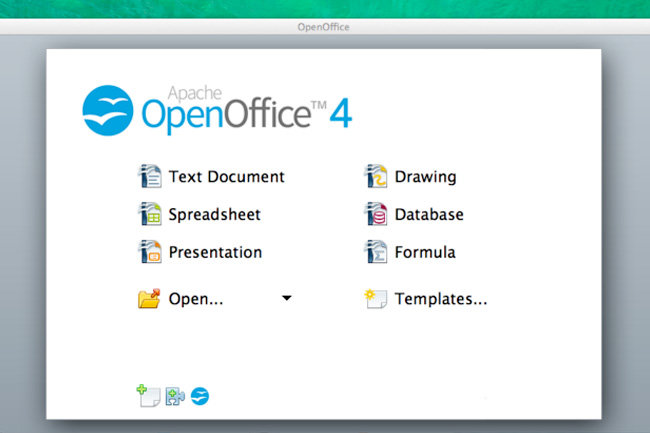Start a new Drawing via its label
Image resolution: width=650 pixels, height=433 pixels.
(x=425, y=177)
